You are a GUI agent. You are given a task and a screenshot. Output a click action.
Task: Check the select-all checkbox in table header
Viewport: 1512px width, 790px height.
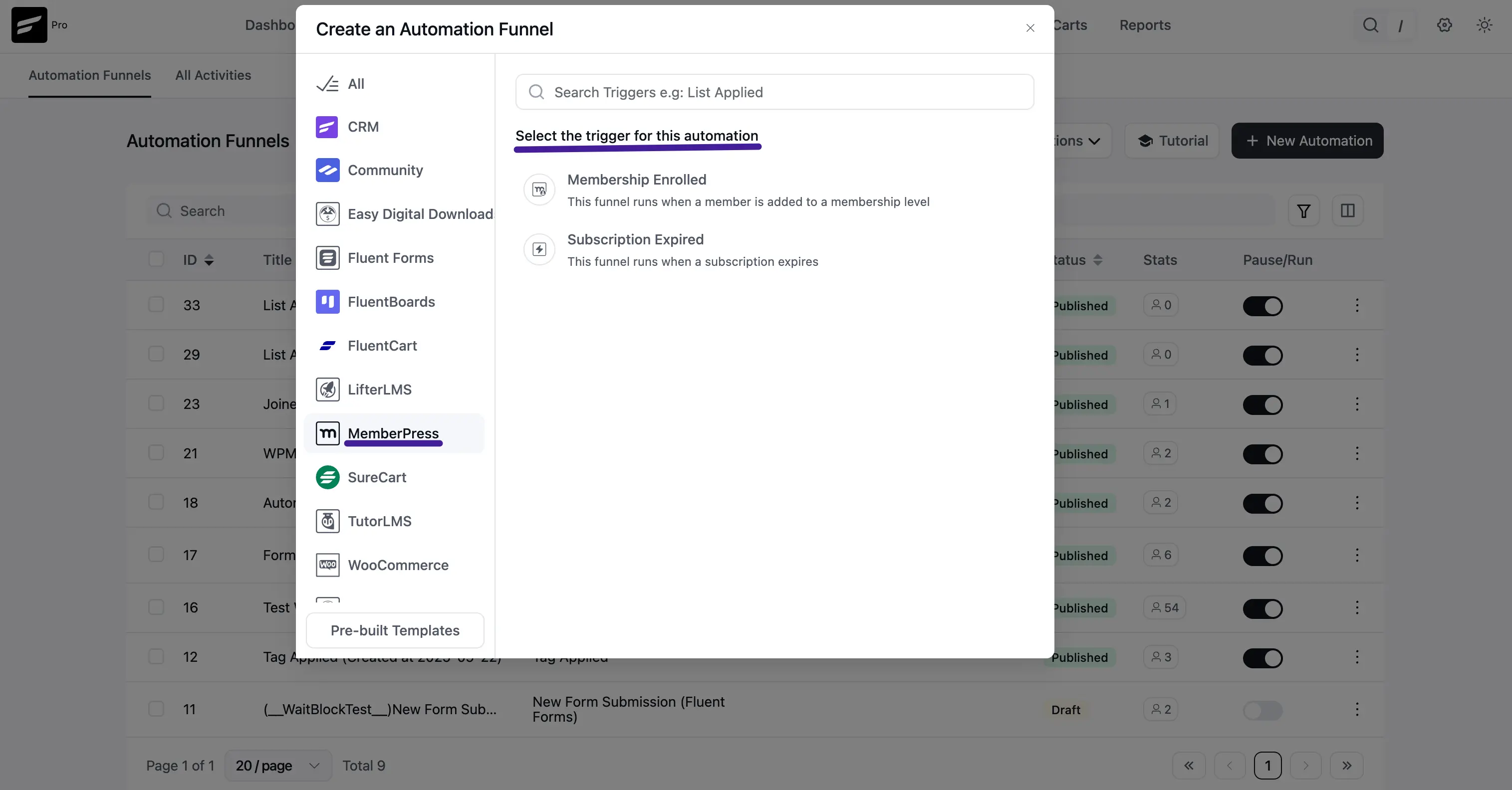156,259
